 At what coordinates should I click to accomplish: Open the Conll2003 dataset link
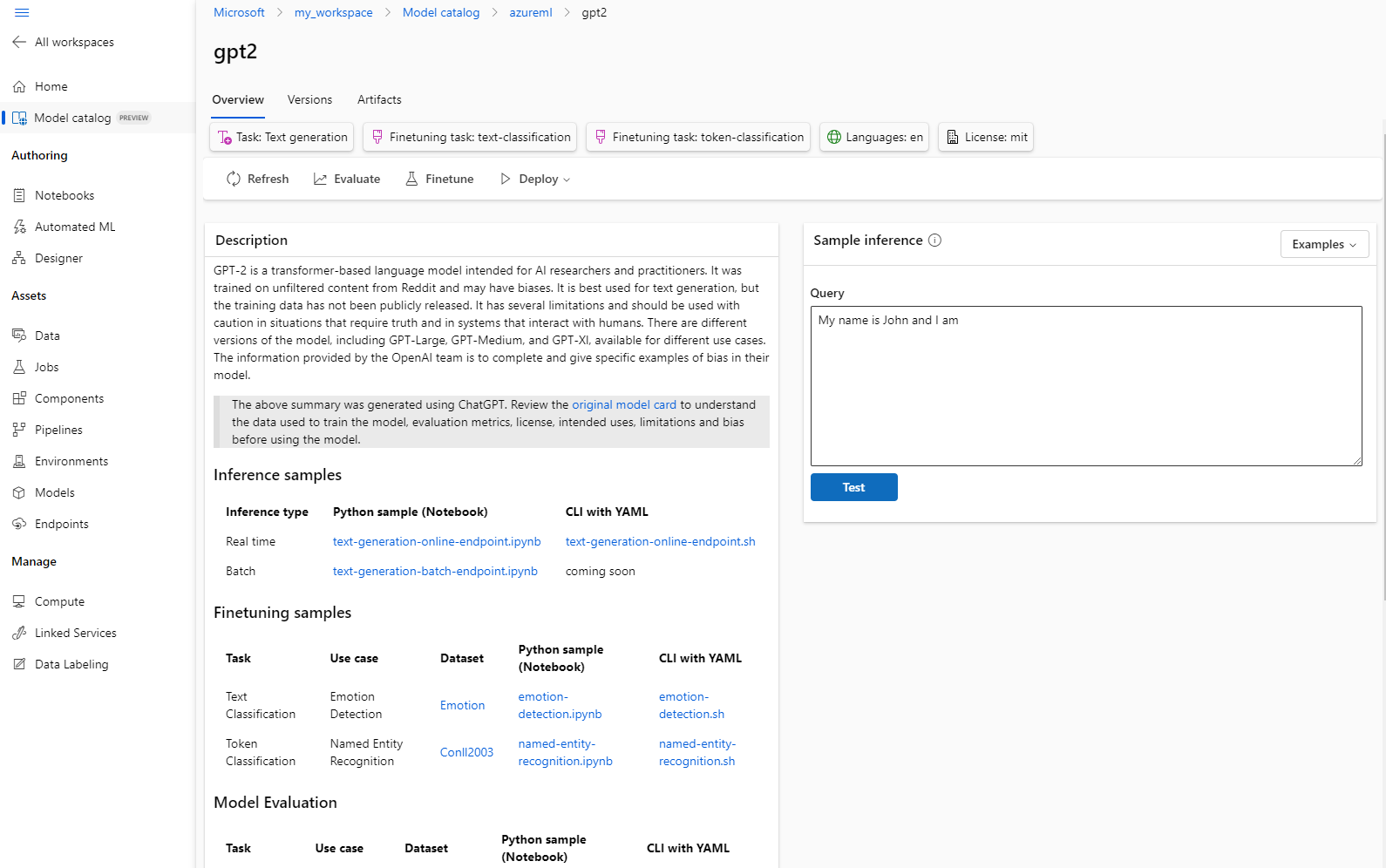point(466,752)
